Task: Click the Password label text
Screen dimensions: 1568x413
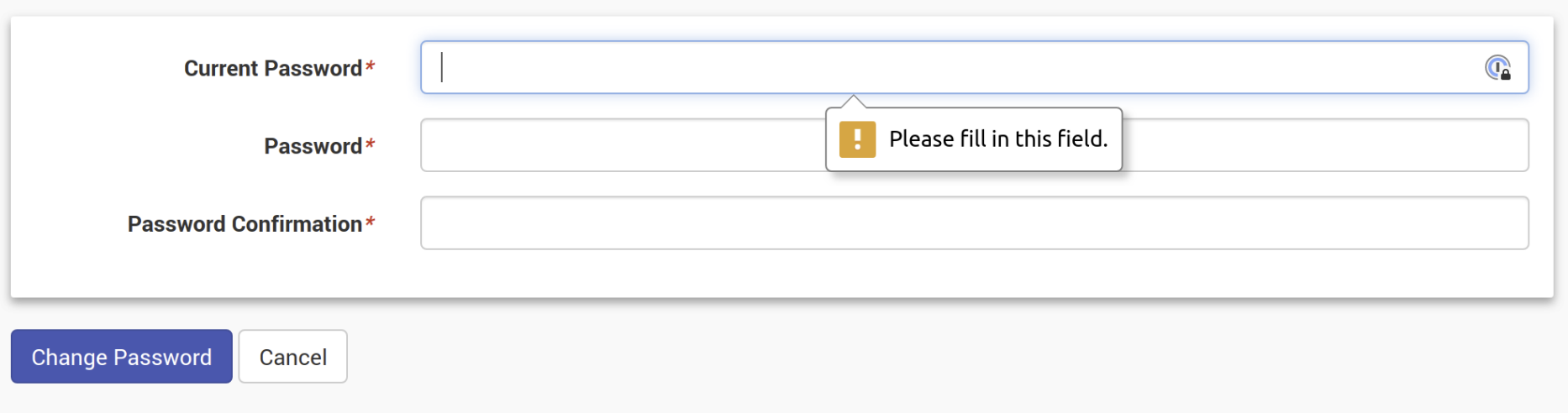Action: [x=313, y=146]
